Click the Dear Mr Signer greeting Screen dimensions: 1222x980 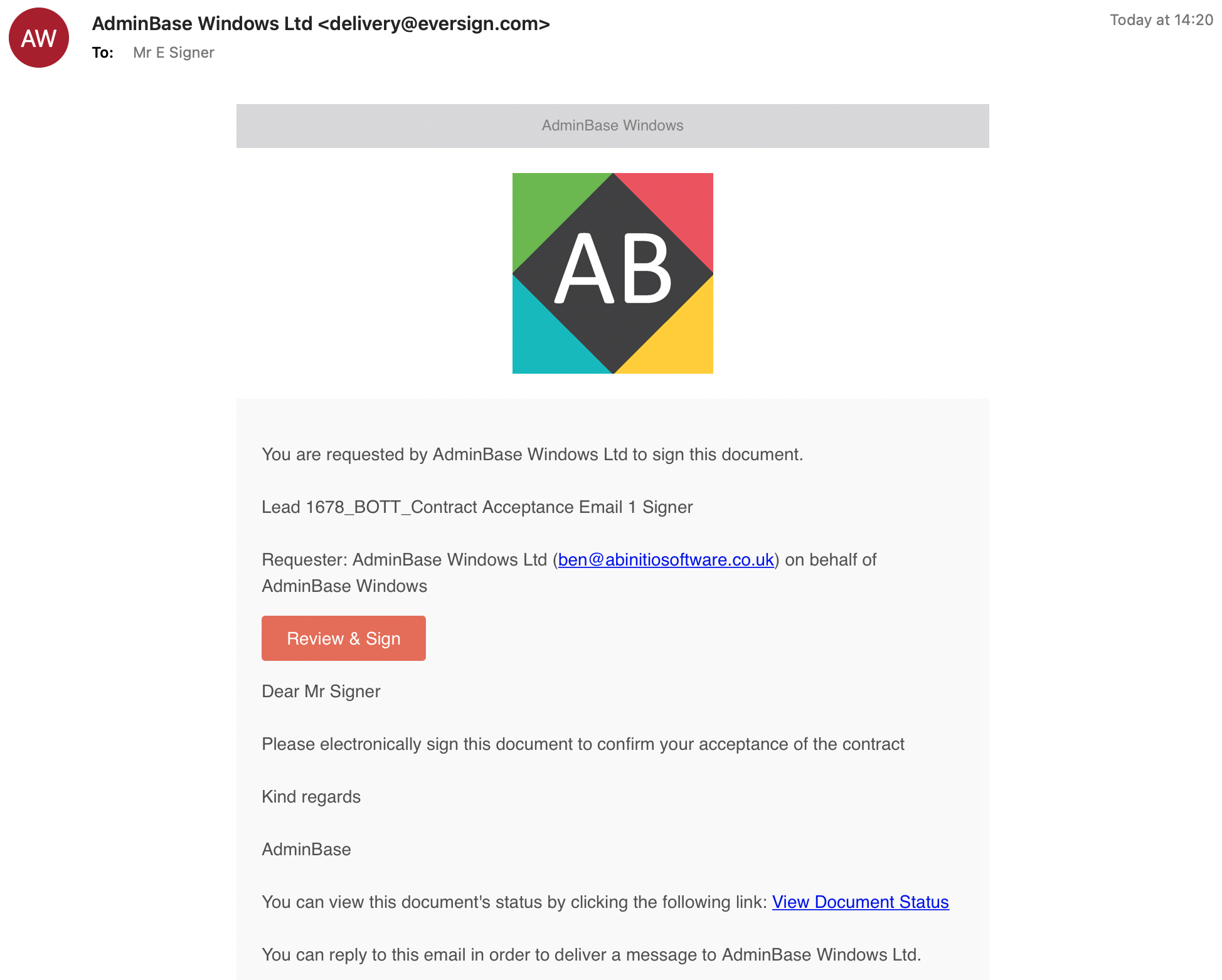[321, 691]
